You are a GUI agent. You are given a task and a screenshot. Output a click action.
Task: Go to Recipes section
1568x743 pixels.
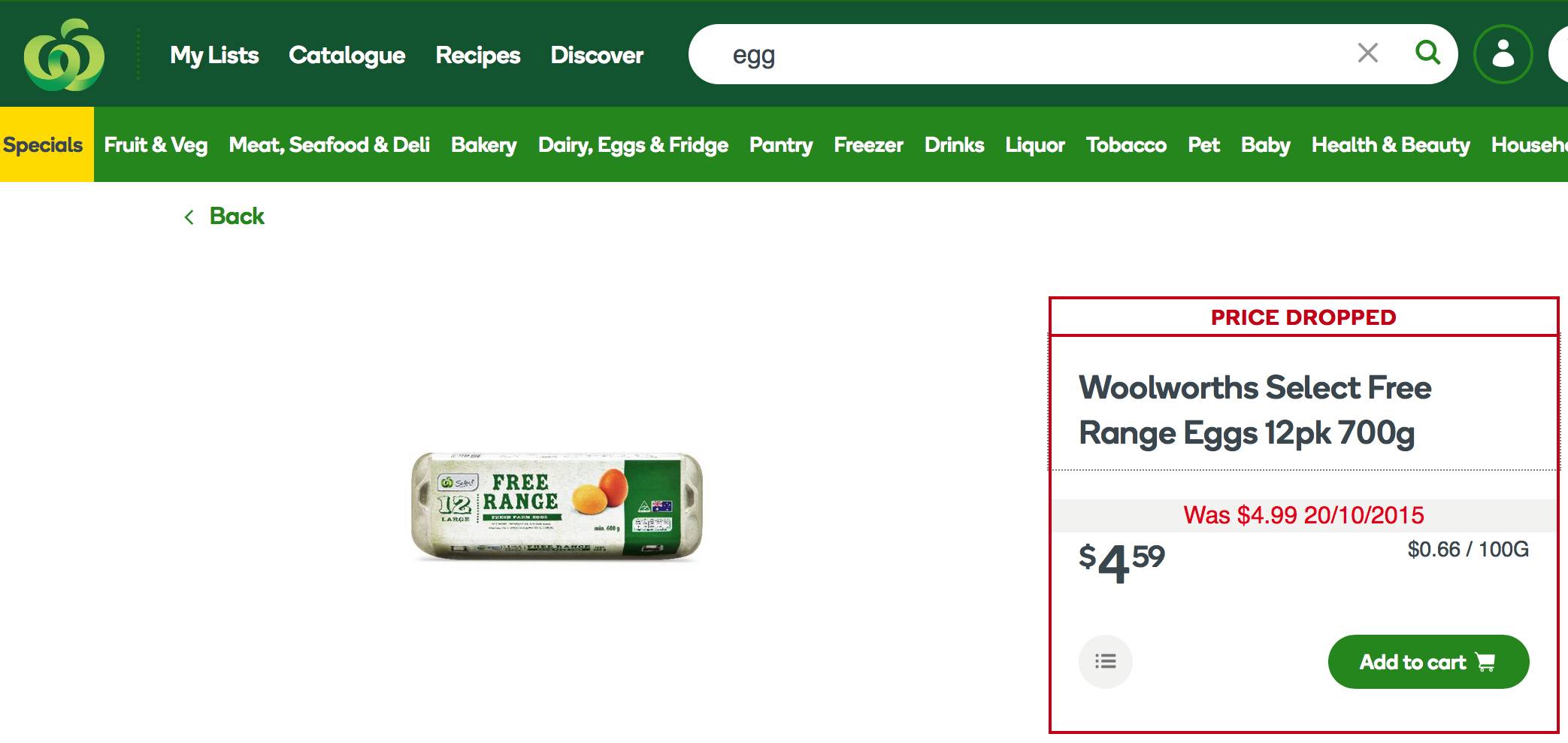pos(477,55)
